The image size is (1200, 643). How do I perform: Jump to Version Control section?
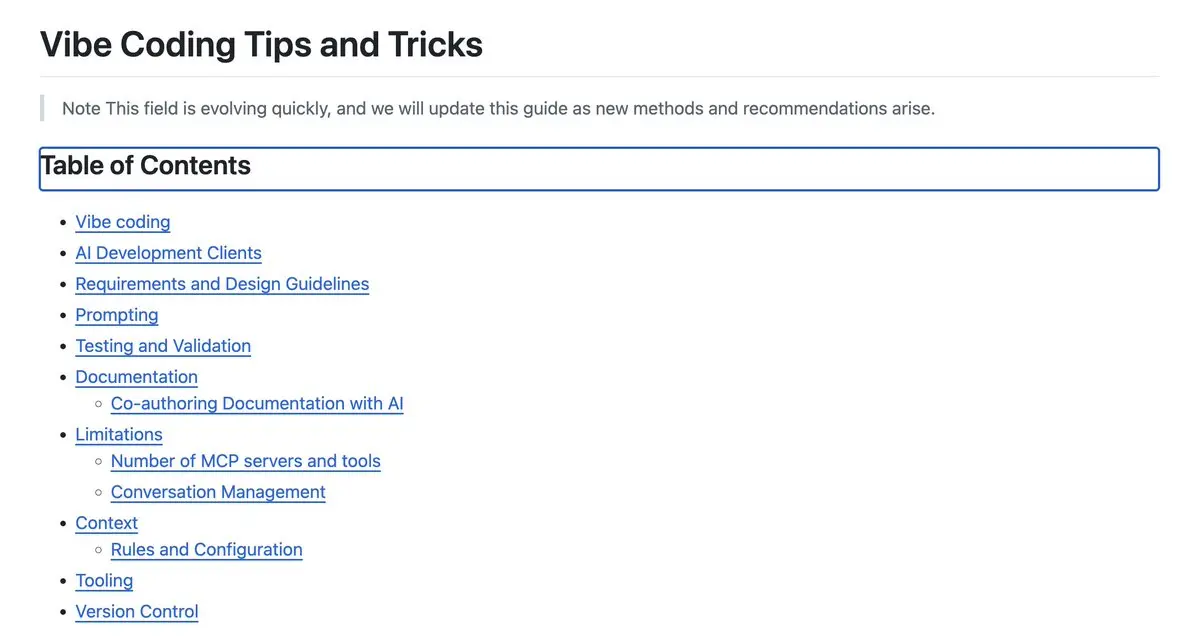click(x=137, y=613)
